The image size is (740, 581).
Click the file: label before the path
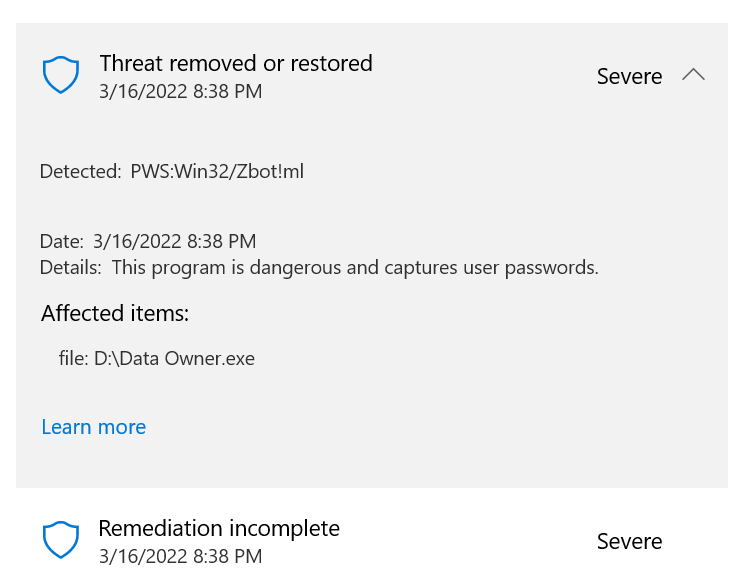tap(73, 358)
